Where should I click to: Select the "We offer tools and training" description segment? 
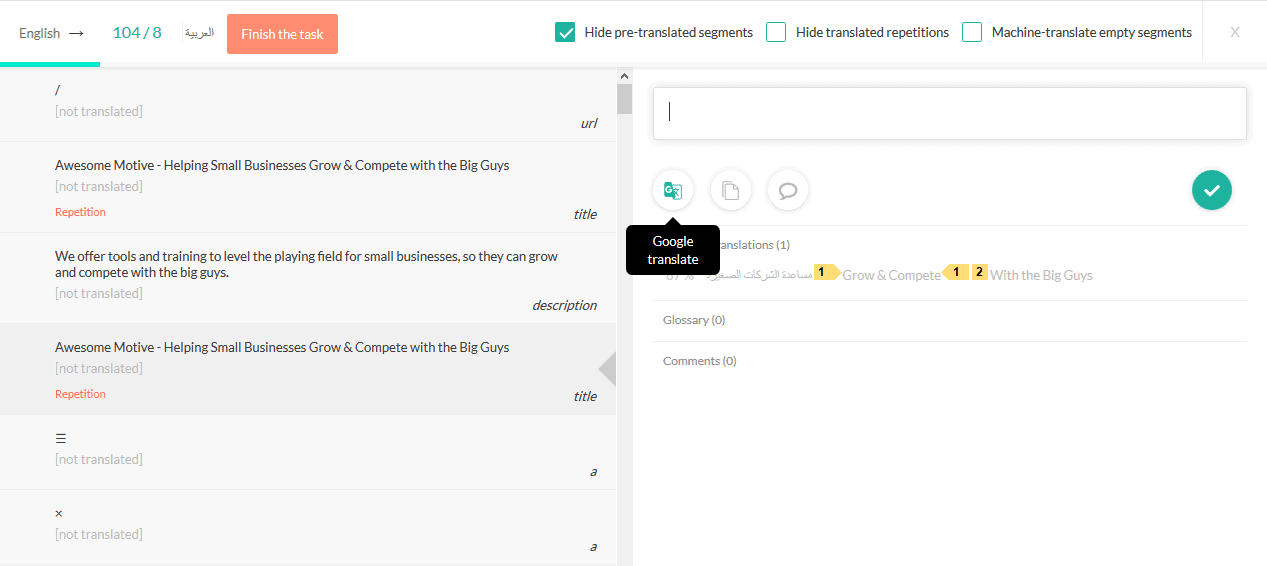point(308,278)
